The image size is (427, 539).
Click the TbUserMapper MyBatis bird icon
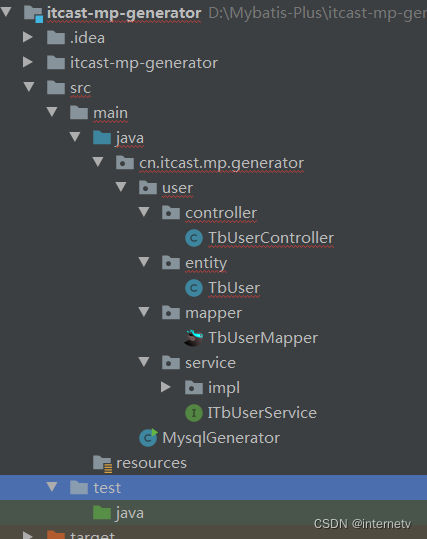(194, 338)
